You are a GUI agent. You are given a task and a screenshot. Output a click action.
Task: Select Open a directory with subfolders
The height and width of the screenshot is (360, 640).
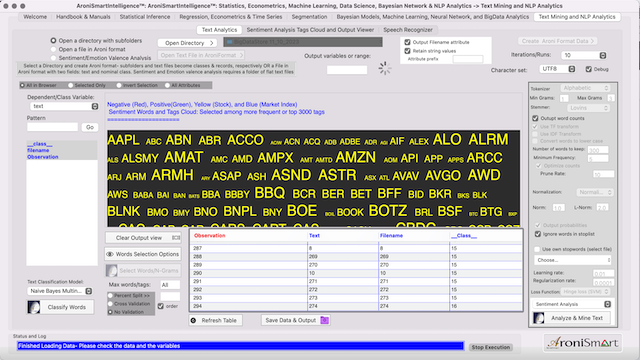tap(53, 40)
